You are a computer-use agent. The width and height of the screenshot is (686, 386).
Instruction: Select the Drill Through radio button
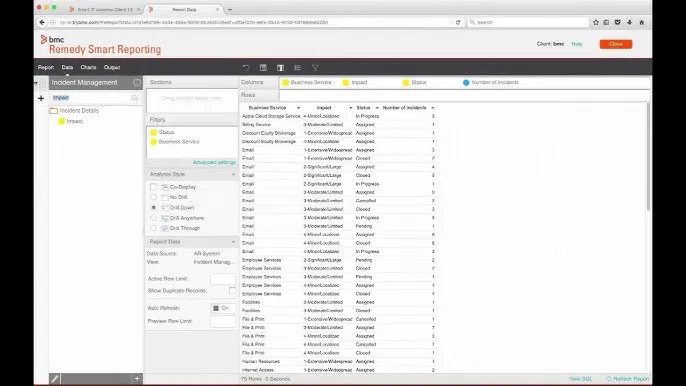tap(153, 228)
